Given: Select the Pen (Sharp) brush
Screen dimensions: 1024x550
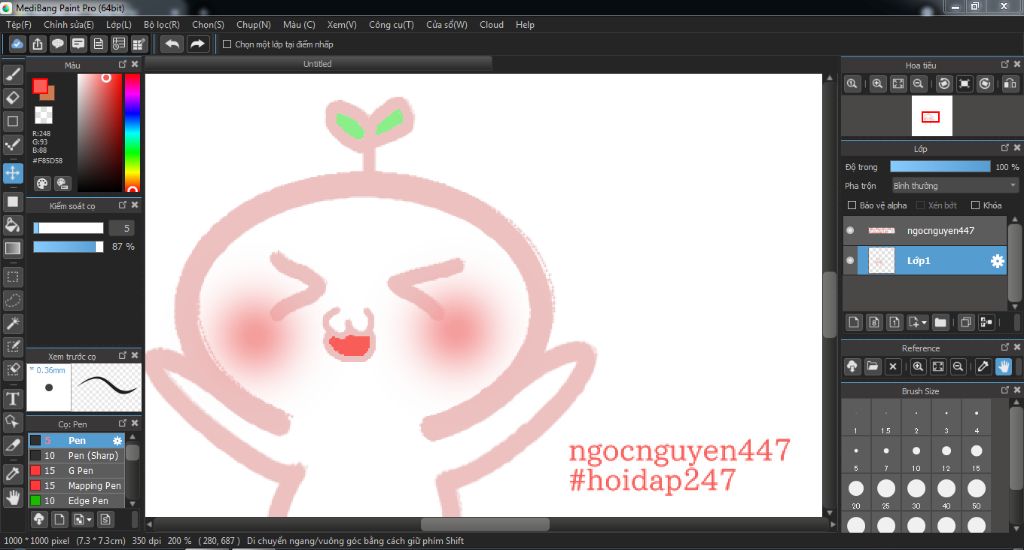Looking at the screenshot, I should [x=76, y=455].
